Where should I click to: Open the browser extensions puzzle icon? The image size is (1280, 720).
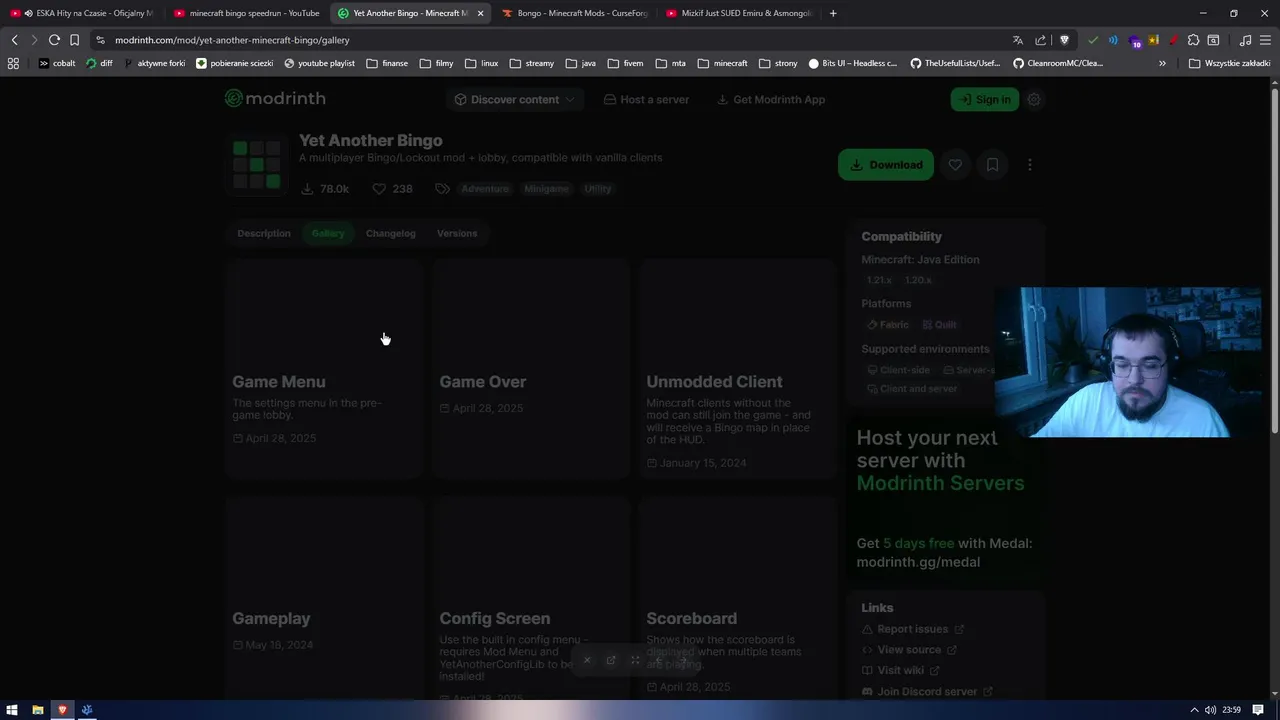(1193, 40)
